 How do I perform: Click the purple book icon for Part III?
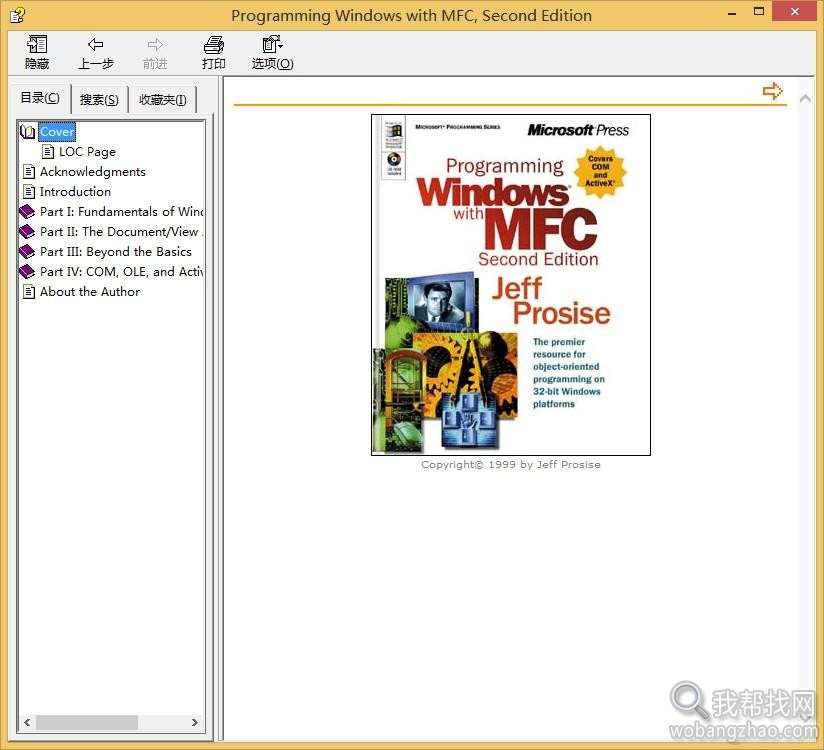coord(27,252)
